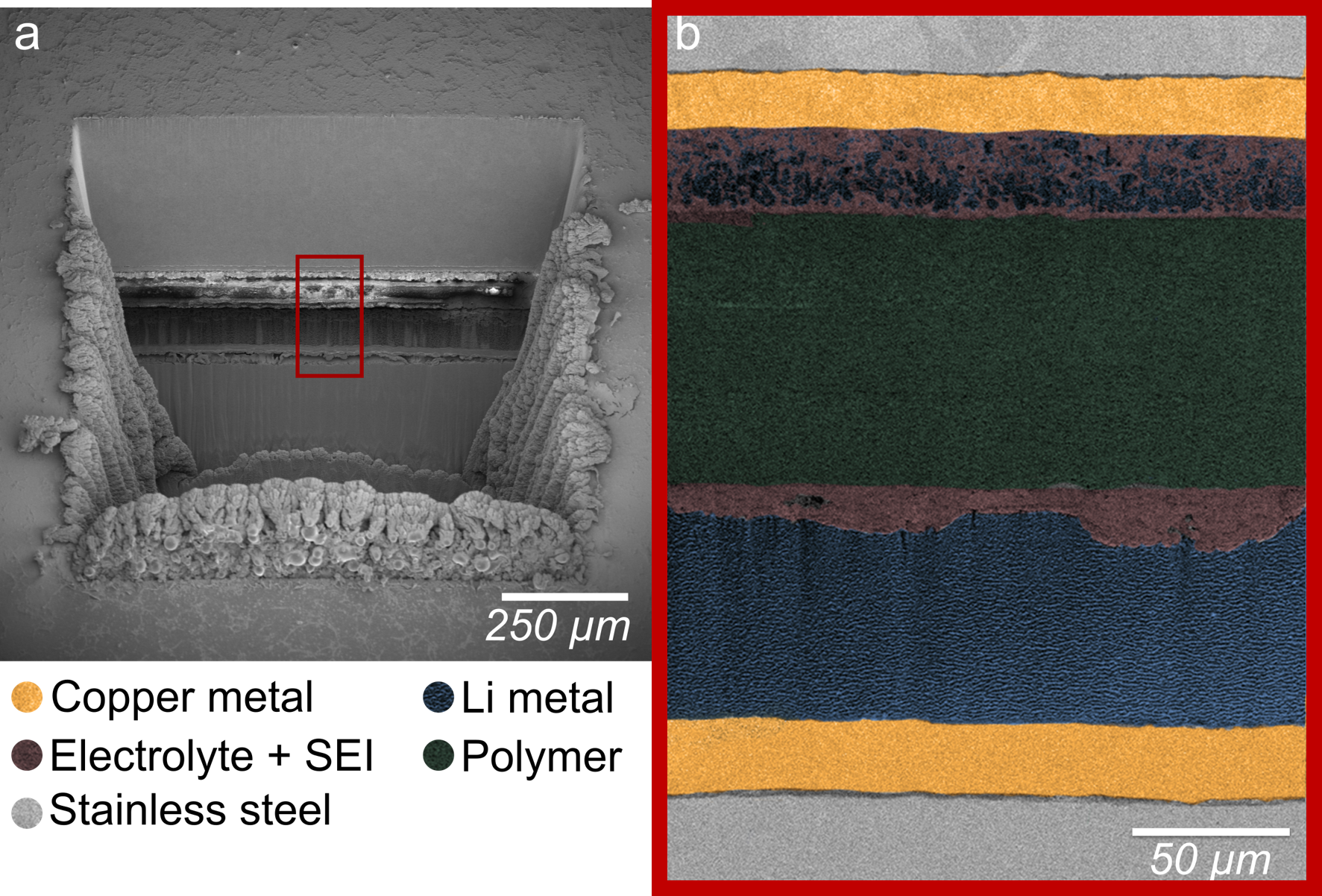The height and width of the screenshot is (896, 1322).
Task: Select the brownish-red legend circle
Action: point(27,755)
